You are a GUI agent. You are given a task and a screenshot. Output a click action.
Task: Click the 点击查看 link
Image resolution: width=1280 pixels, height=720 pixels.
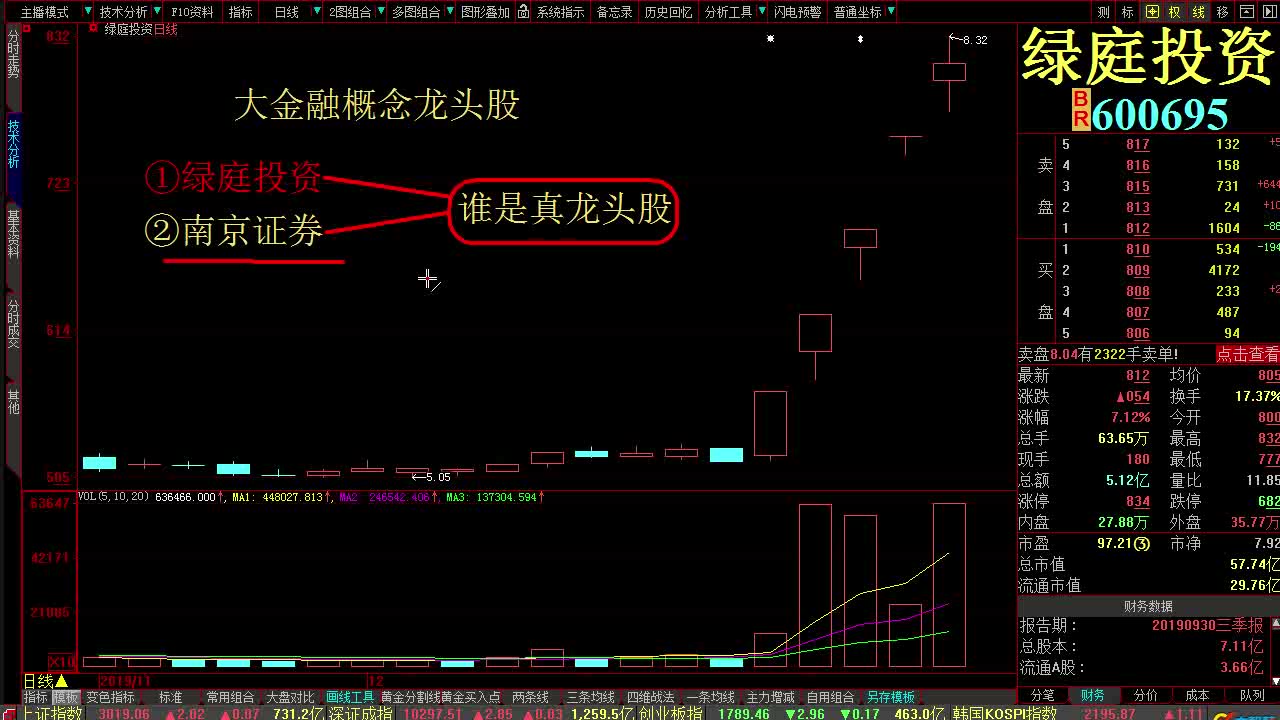pos(1247,354)
